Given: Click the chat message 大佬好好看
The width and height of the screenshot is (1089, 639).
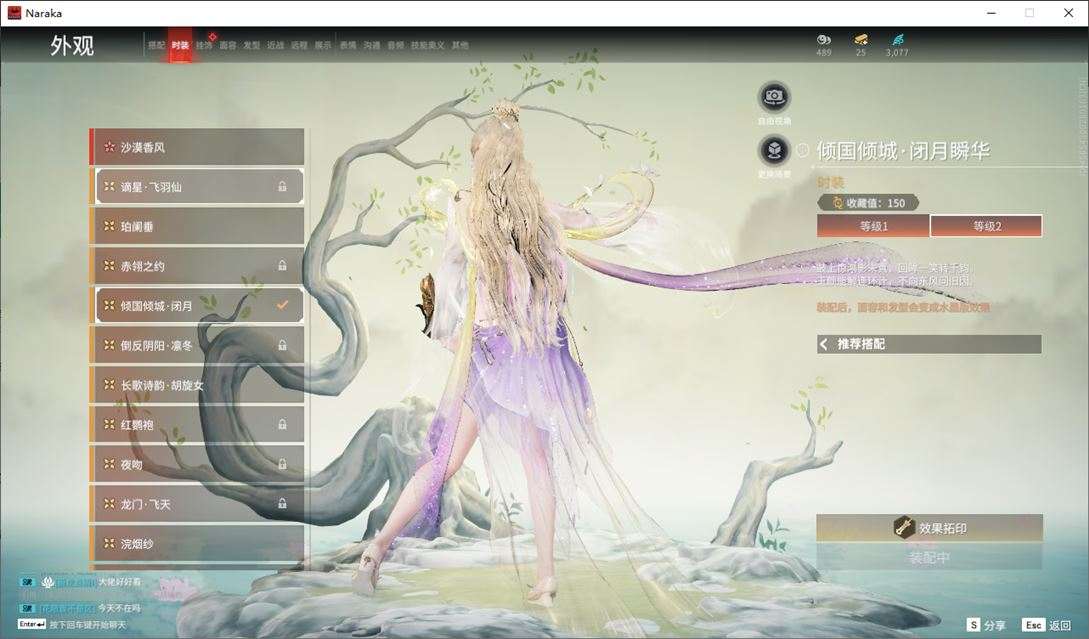Looking at the screenshot, I should [119, 581].
